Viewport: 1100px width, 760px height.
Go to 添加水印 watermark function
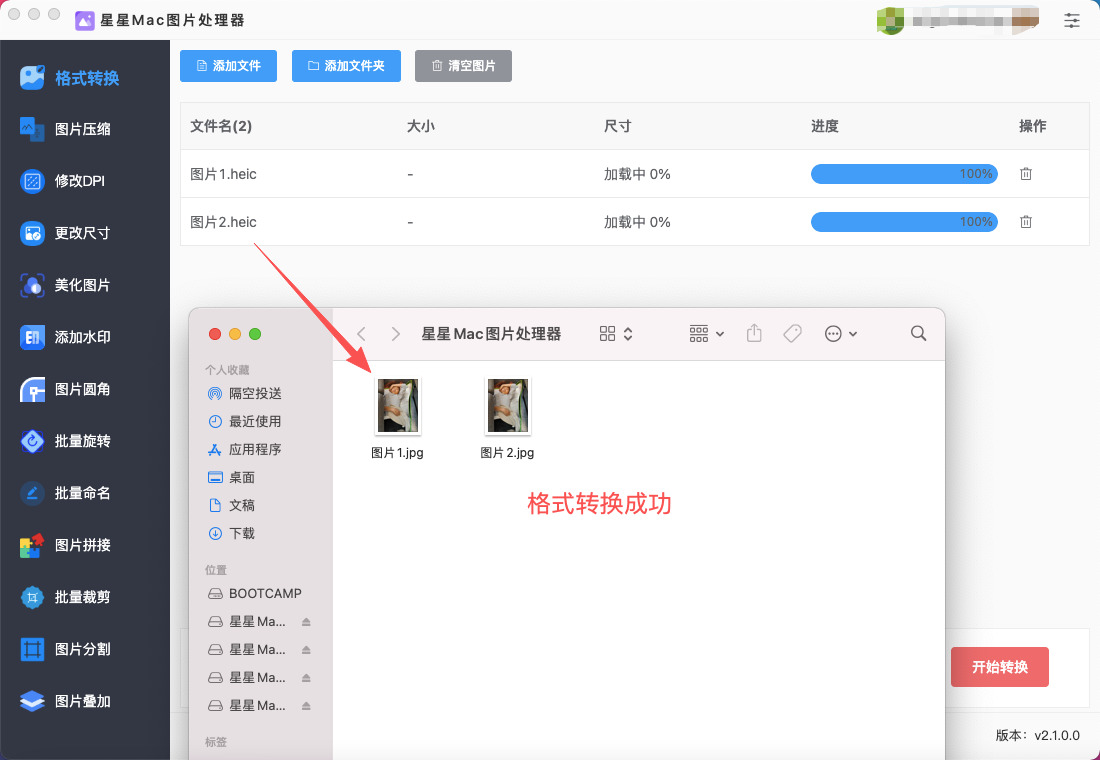pos(65,337)
